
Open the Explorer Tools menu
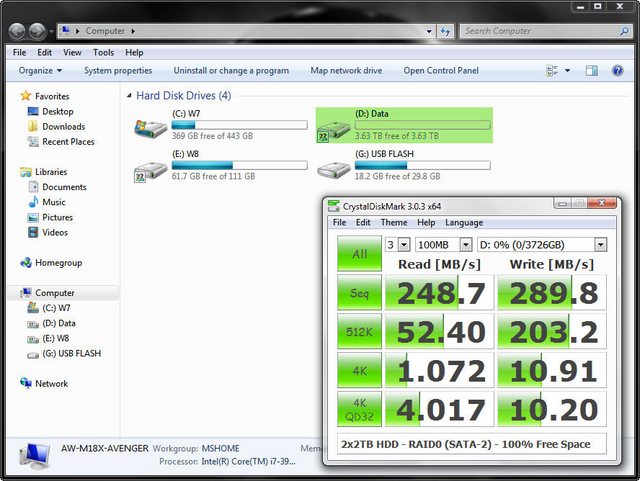[x=103, y=53]
